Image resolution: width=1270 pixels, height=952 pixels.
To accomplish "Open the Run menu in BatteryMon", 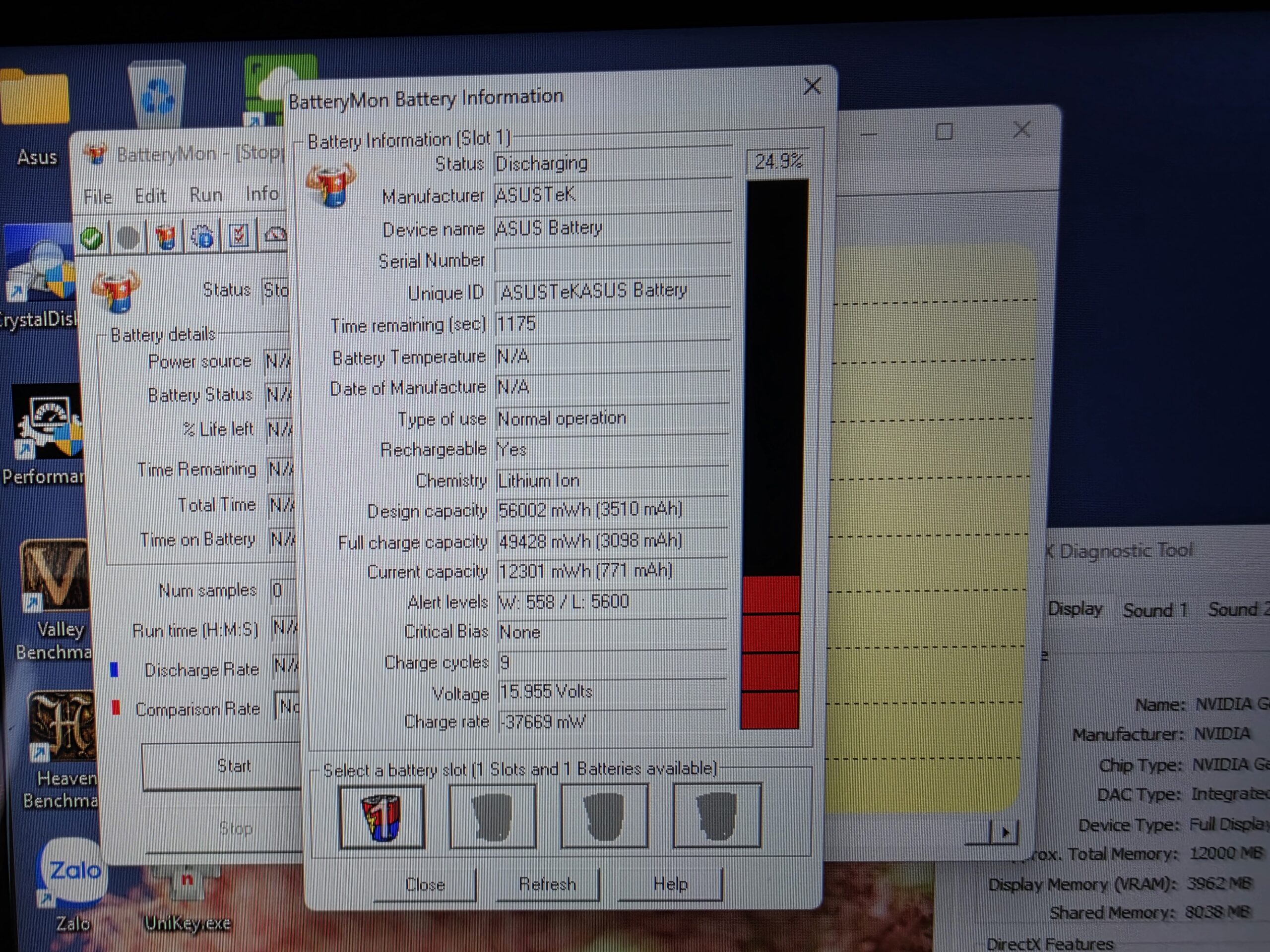I will [205, 194].
